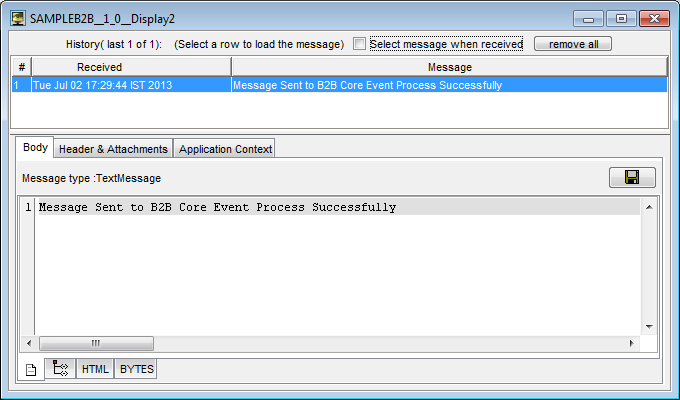Open the tree structure view icon tab
Viewport: 680px width, 400px height.
click(x=59, y=370)
